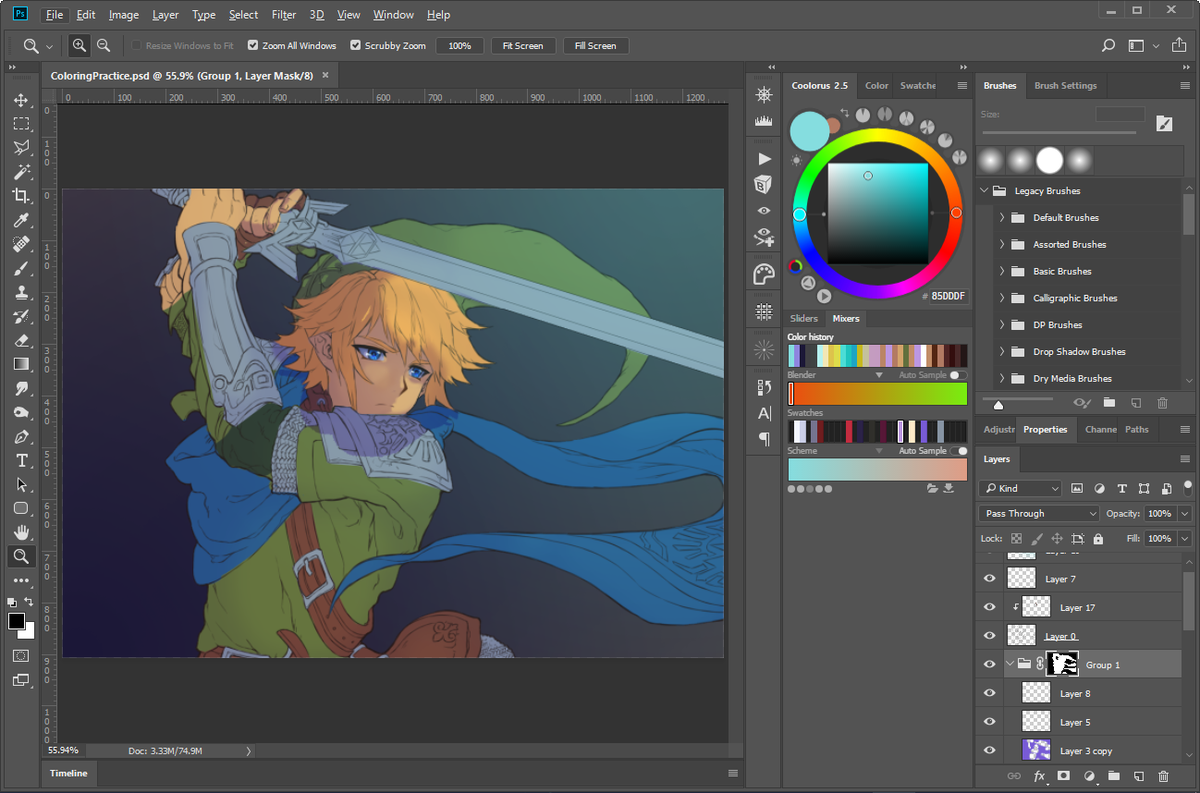Open the Filter menu
This screenshot has width=1200, height=793.
tap(284, 15)
